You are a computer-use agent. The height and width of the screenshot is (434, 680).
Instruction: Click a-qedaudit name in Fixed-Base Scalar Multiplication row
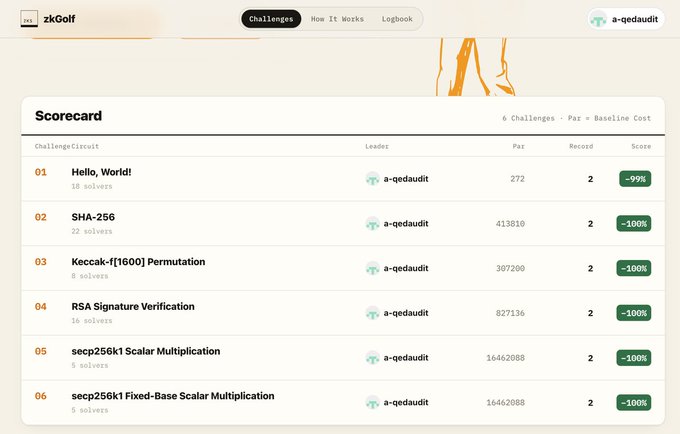406,402
